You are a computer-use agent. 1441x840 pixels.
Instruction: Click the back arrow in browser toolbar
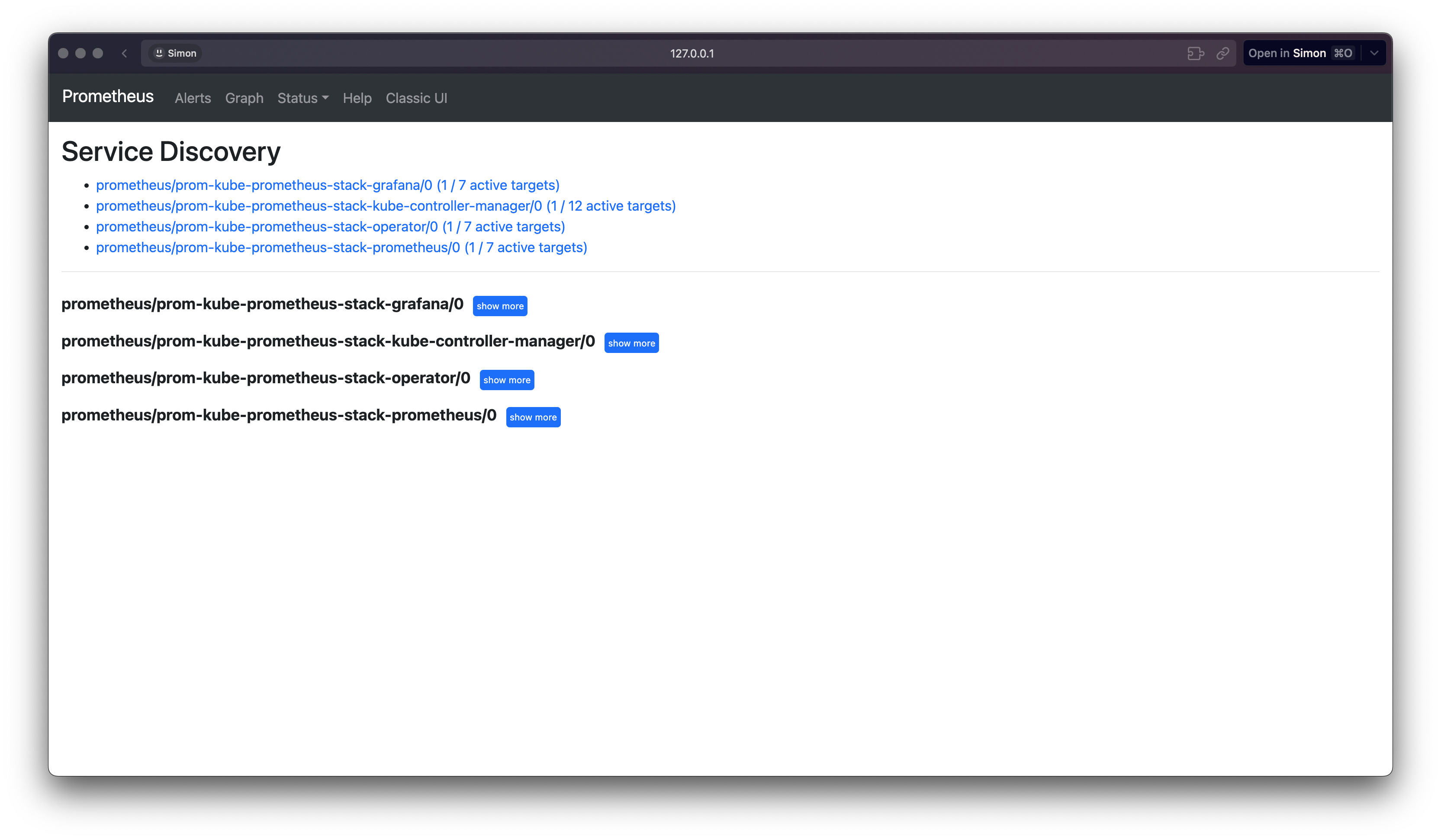pyautogui.click(x=124, y=53)
